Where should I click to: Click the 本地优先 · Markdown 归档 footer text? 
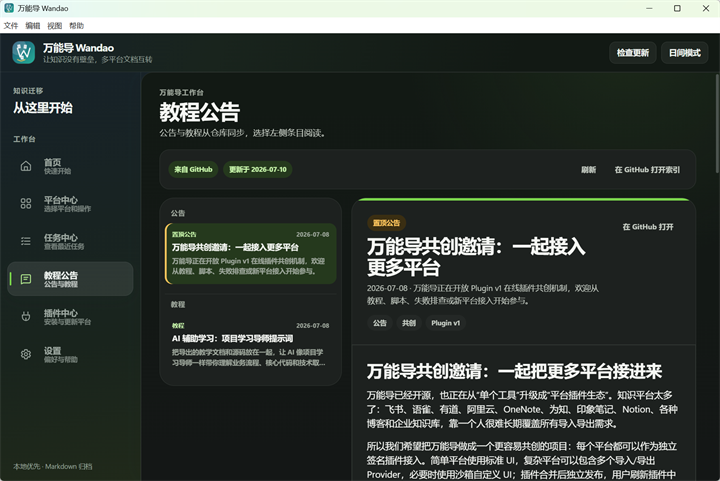tap(53, 466)
